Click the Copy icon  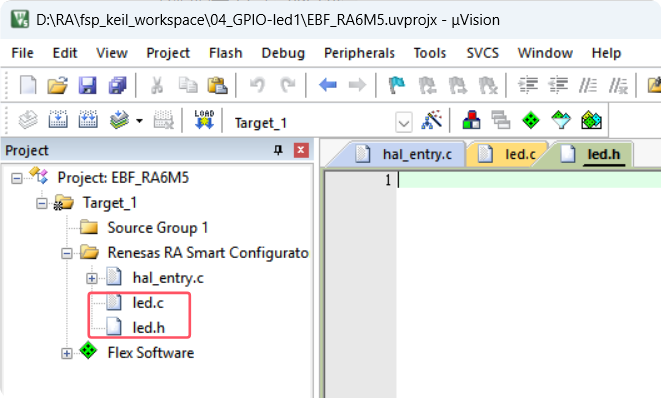188,85
